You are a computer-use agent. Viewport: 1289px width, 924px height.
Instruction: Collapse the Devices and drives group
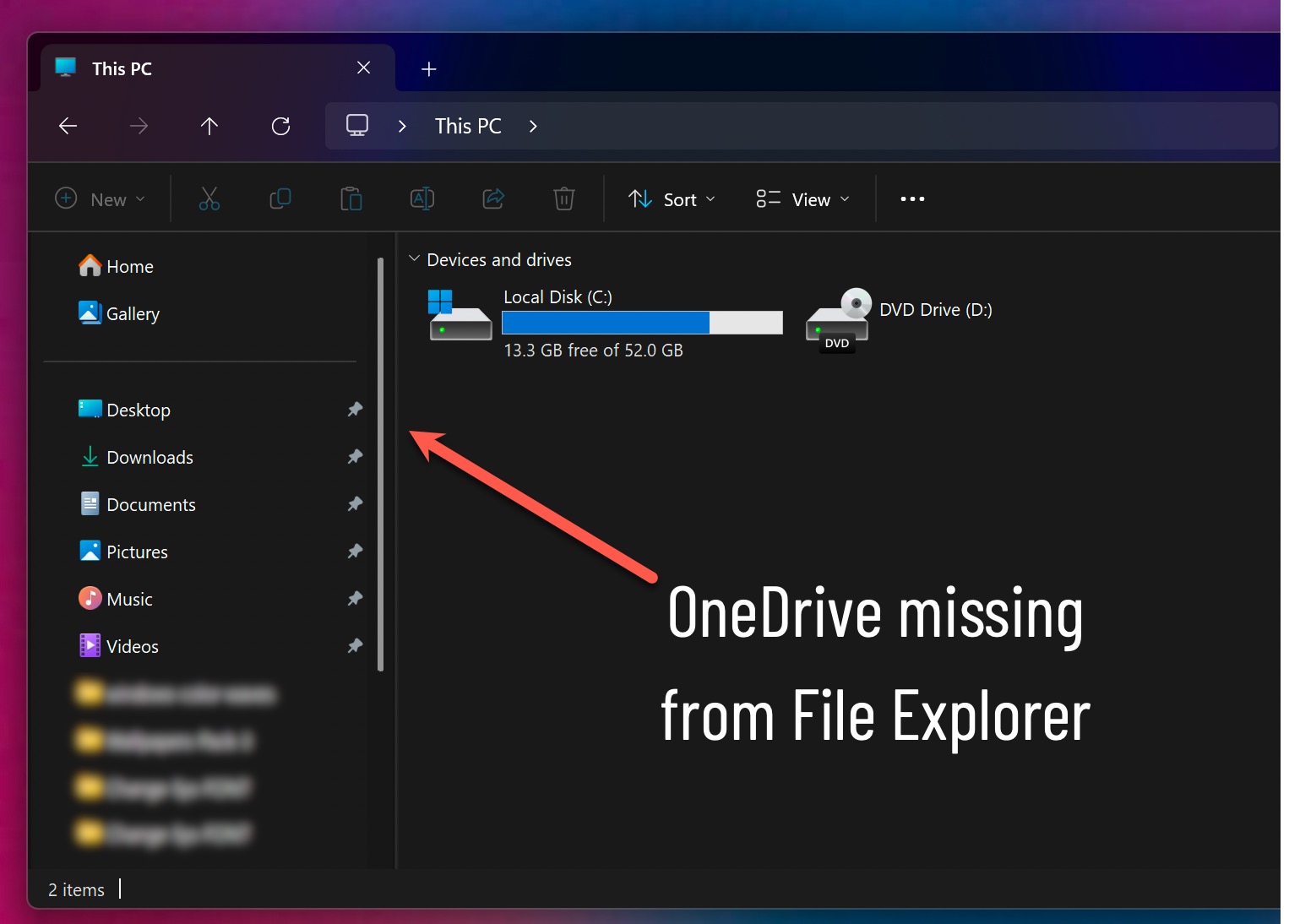tap(414, 259)
